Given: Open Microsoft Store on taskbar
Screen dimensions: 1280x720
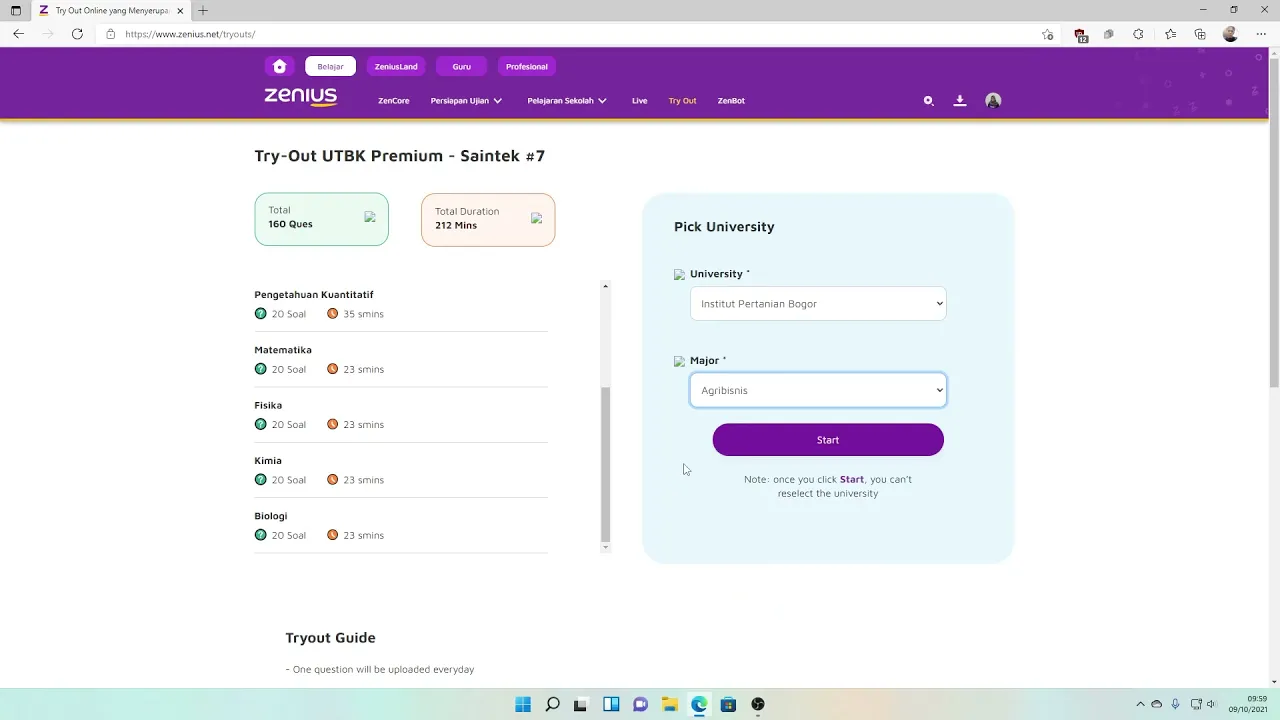Looking at the screenshot, I should pyautogui.click(x=728, y=704).
